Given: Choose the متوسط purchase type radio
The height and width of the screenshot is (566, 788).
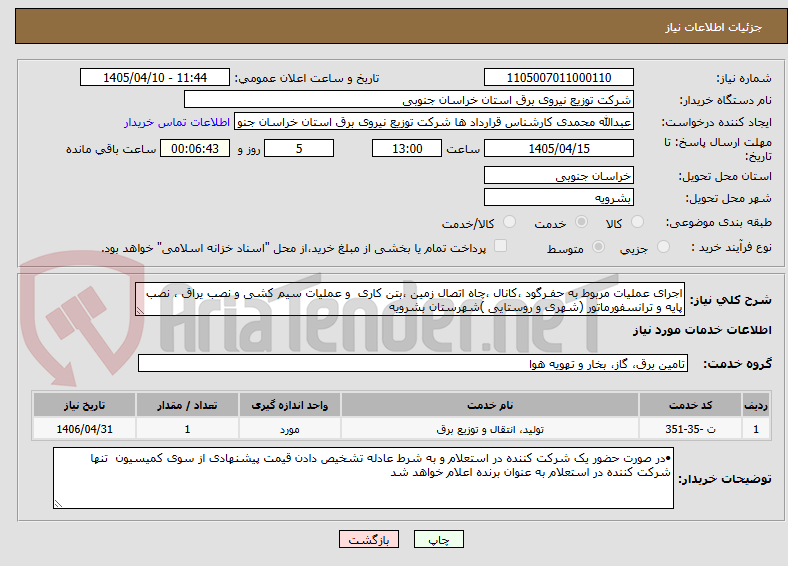Looking at the screenshot, I should 599,246.
